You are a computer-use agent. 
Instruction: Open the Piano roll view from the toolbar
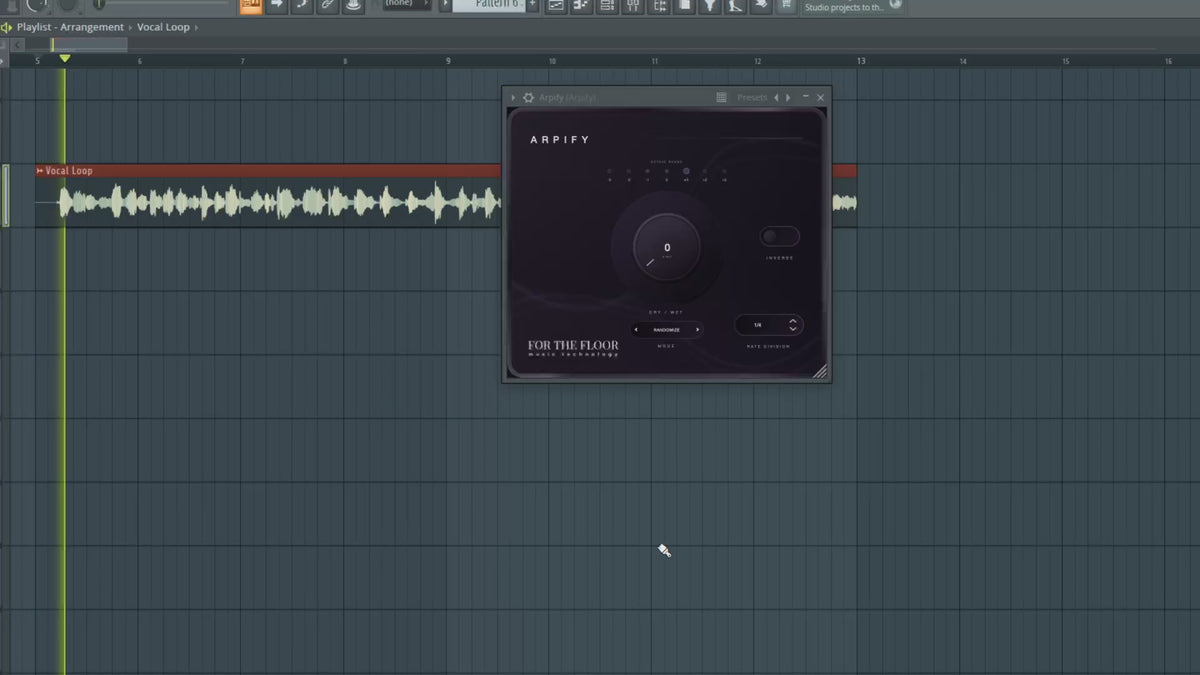[581, 6]
